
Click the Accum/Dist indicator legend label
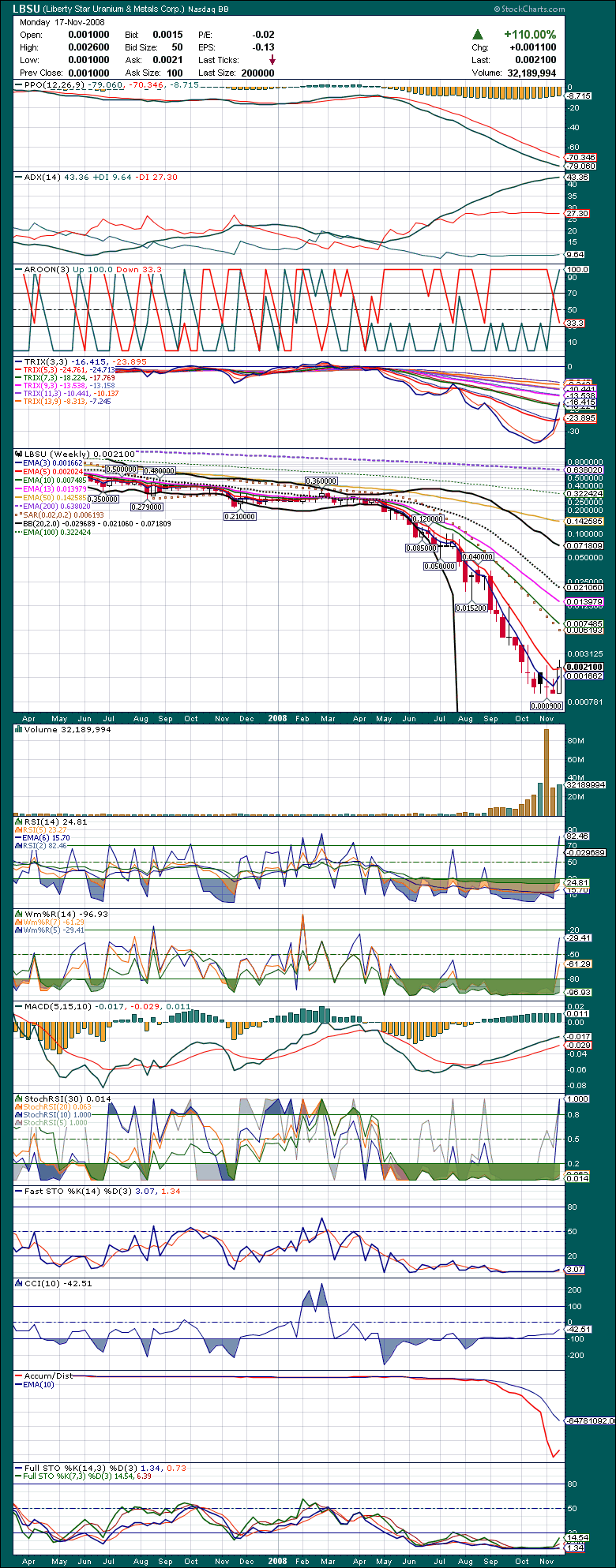pyautogui.click(x=47, y=1376)
